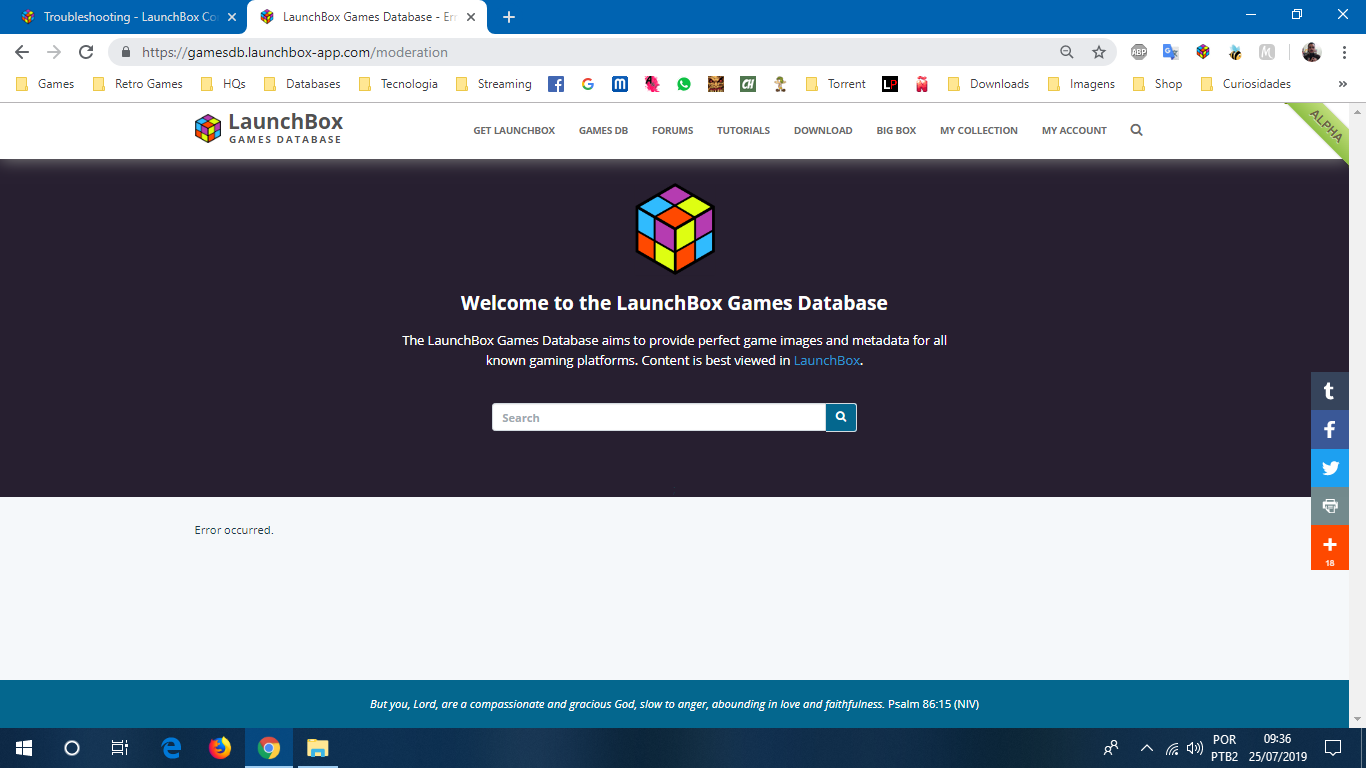
Task: Go back to previous page
Action: pos(22,52)
